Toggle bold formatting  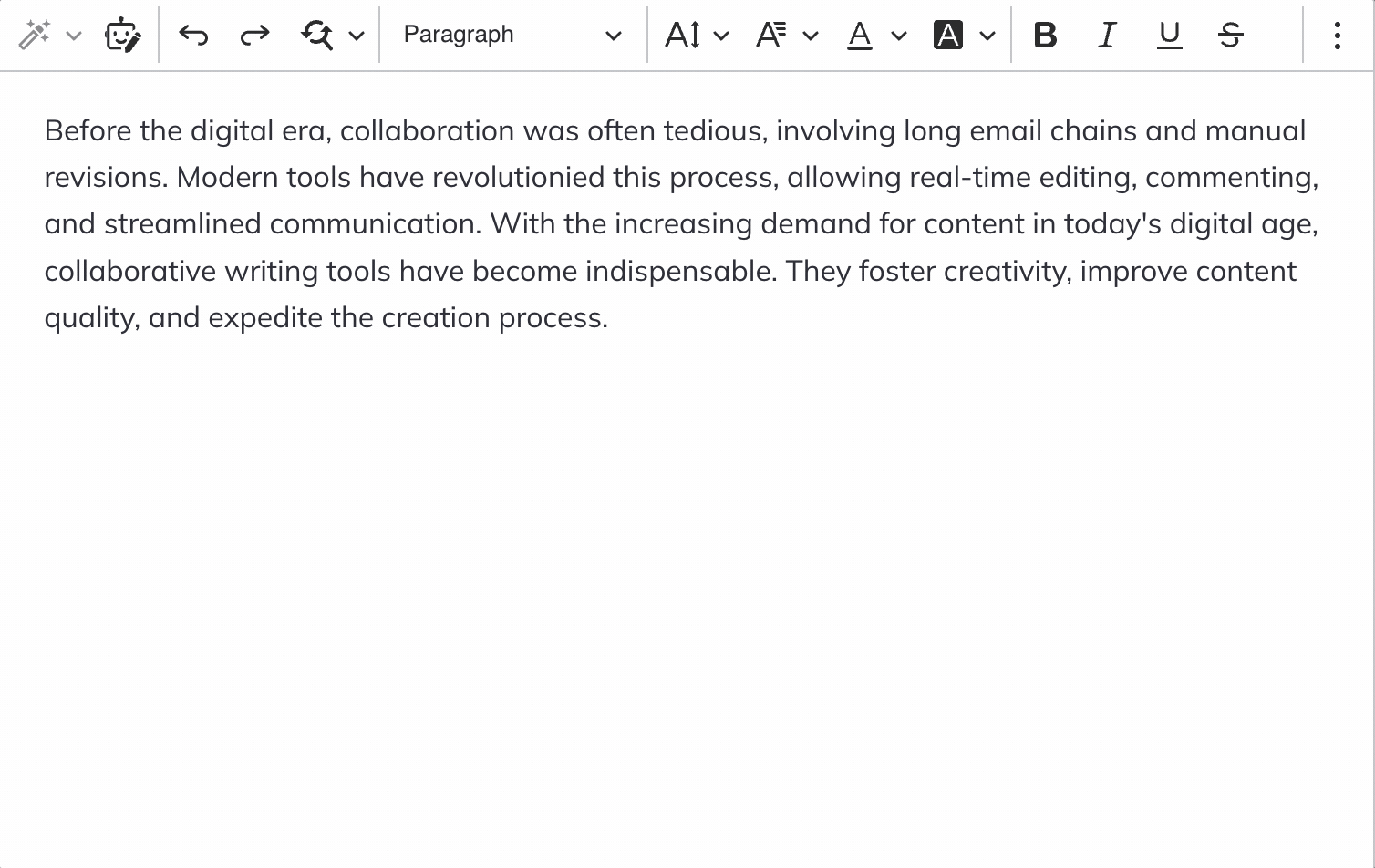1045,35
